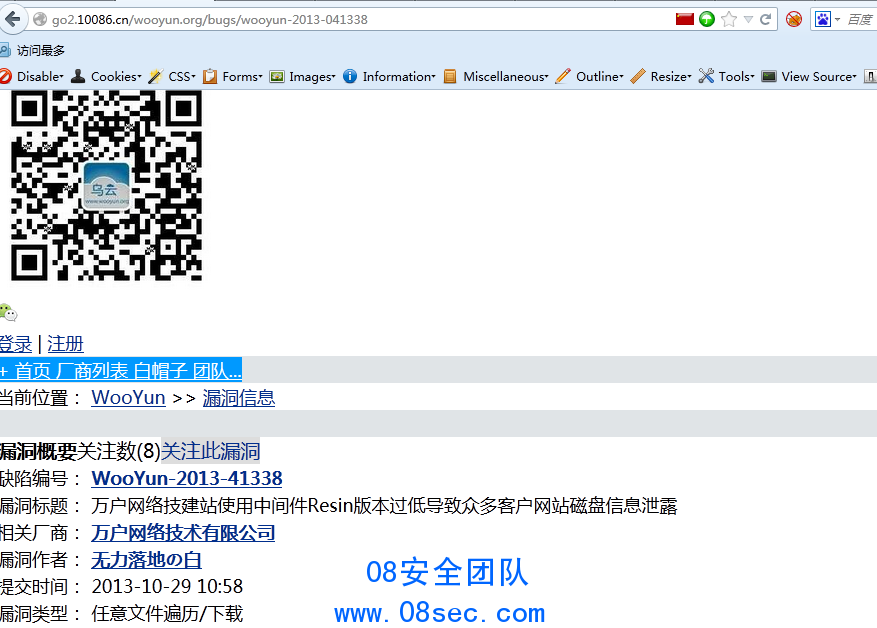Open the Information menu

389,76
